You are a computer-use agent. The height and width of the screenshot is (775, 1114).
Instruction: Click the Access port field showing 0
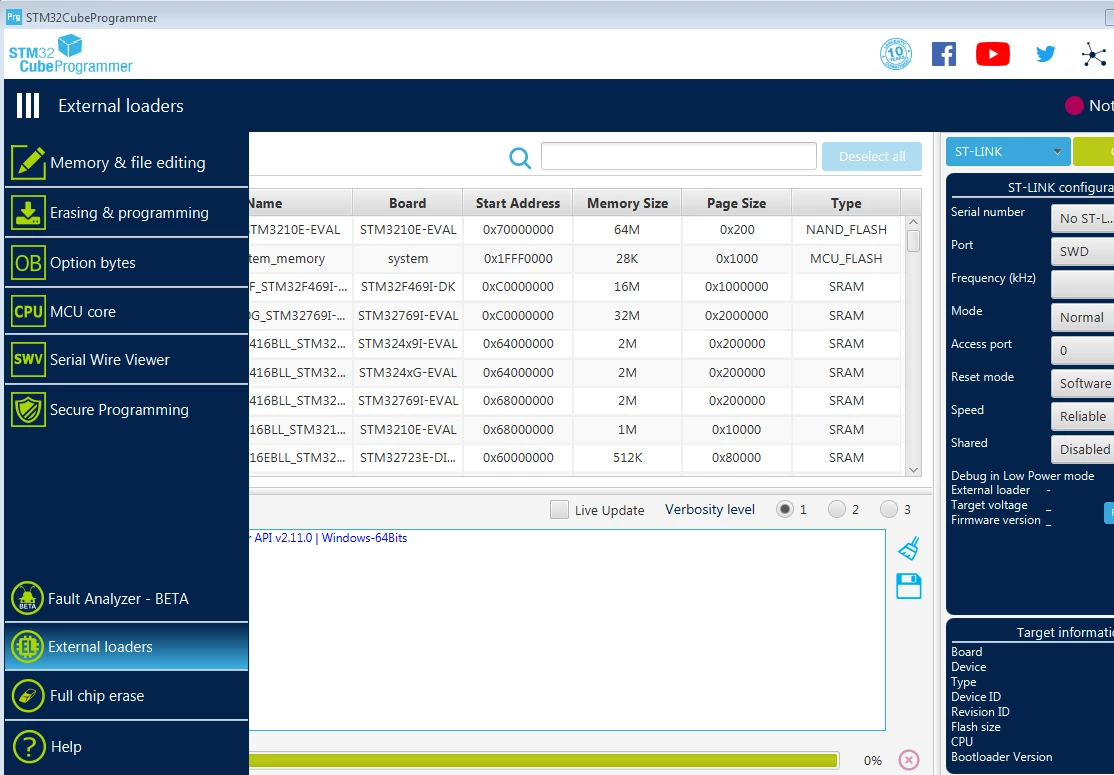pyautogui.click(x=1082, y=350)
